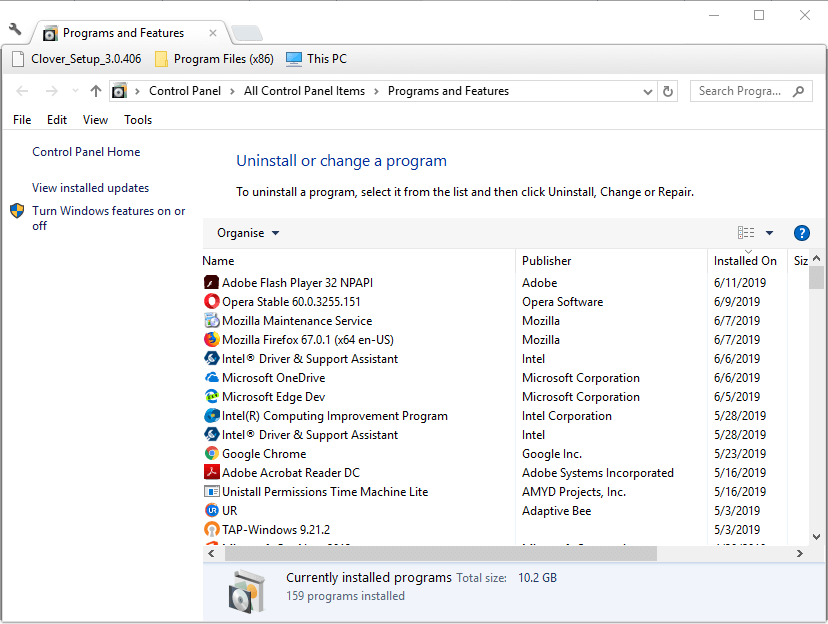The height and width of the screenshot is (624, 828).
Task: Click the horizontal scrollbar right arrow
Action: 799,553
